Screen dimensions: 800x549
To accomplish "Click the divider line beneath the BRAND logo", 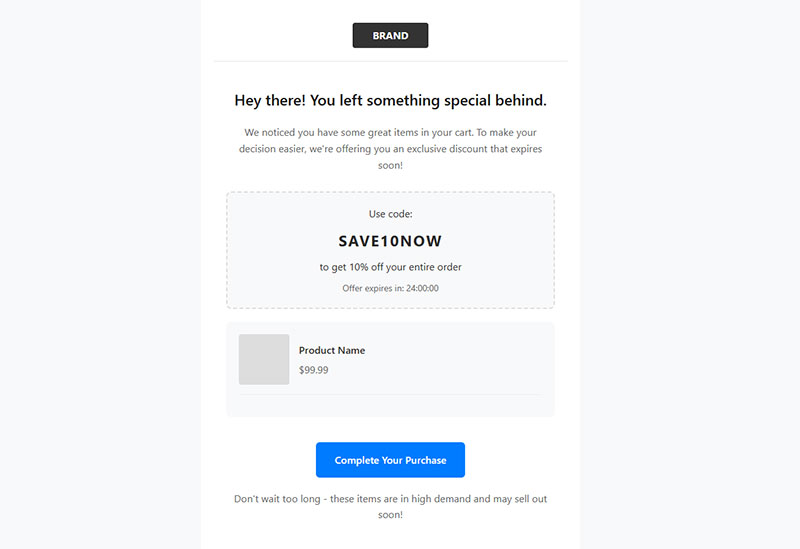I will [390, 61].
